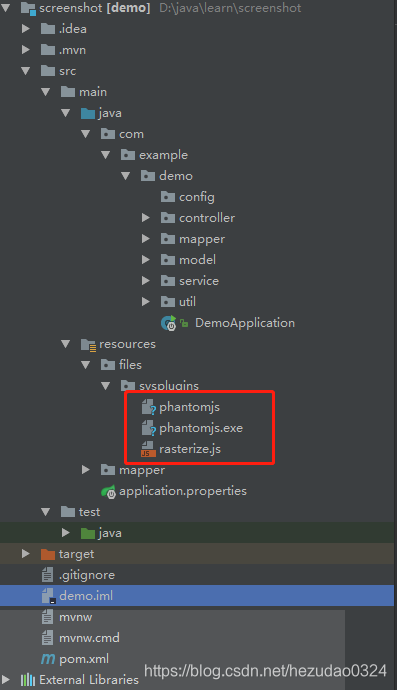Expand the controller package
The width and height of the screenshot is (397, 690).
click(x=146, y=218)
